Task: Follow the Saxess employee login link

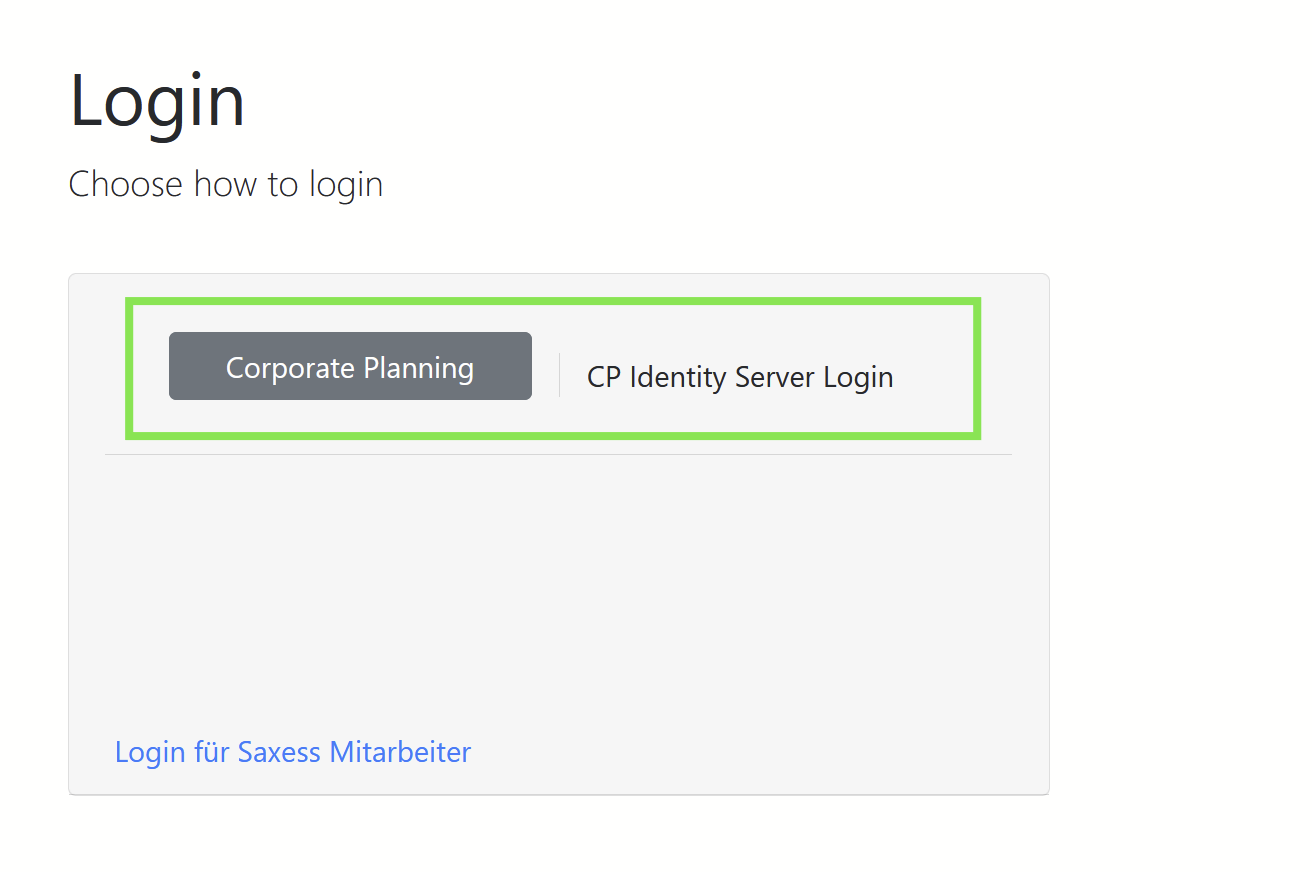Action: coord(292,752)
